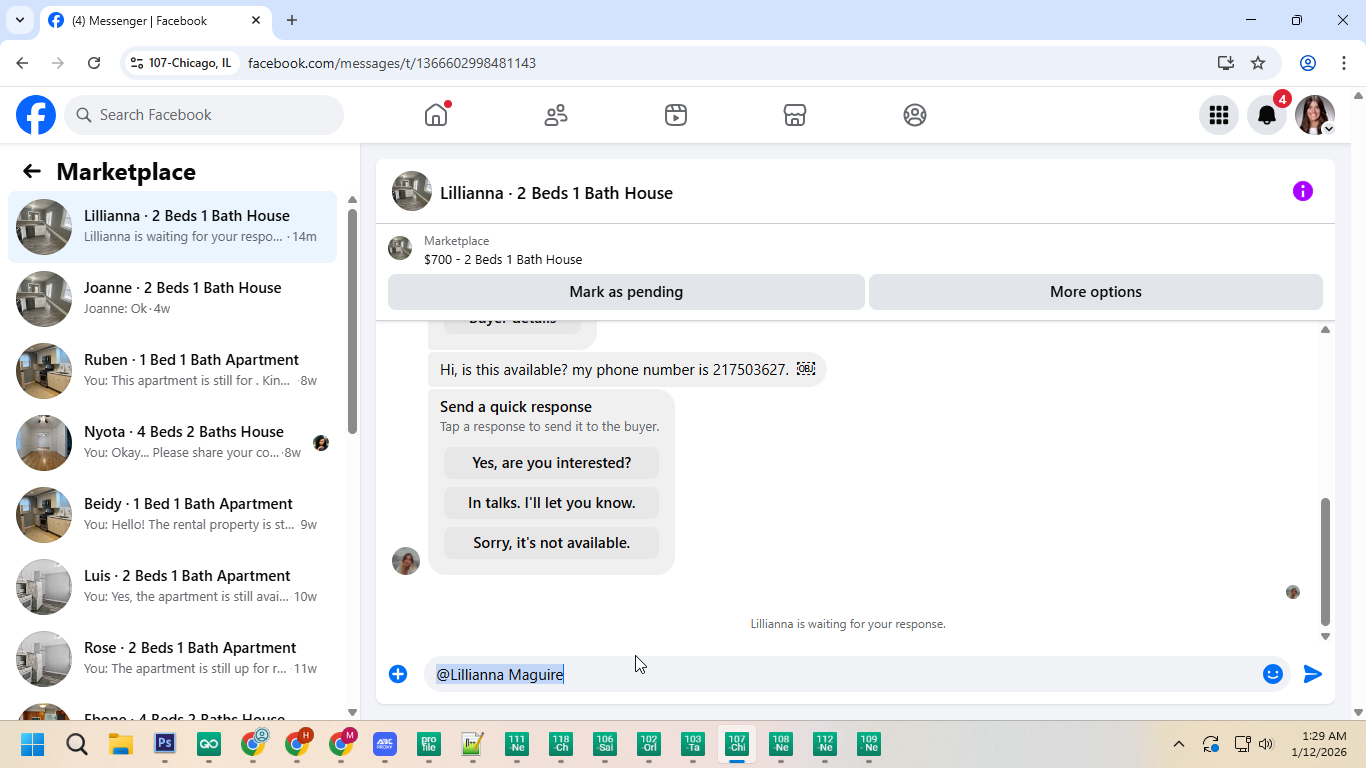Click the Facebook logo
The width and height of the screenshot is (1366, 768).
pyautogui.click(x=36, y=115)
